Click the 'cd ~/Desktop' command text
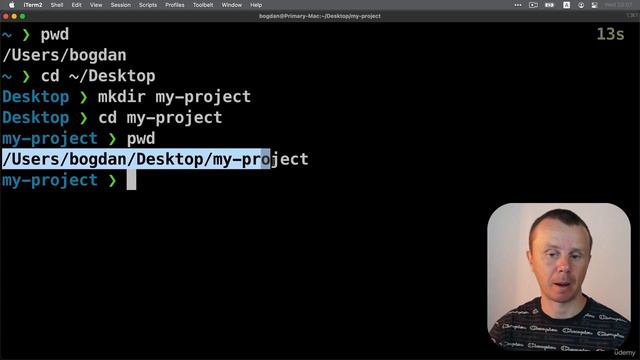640x360 pixels. pyautogui.click(x=98, y=76)
